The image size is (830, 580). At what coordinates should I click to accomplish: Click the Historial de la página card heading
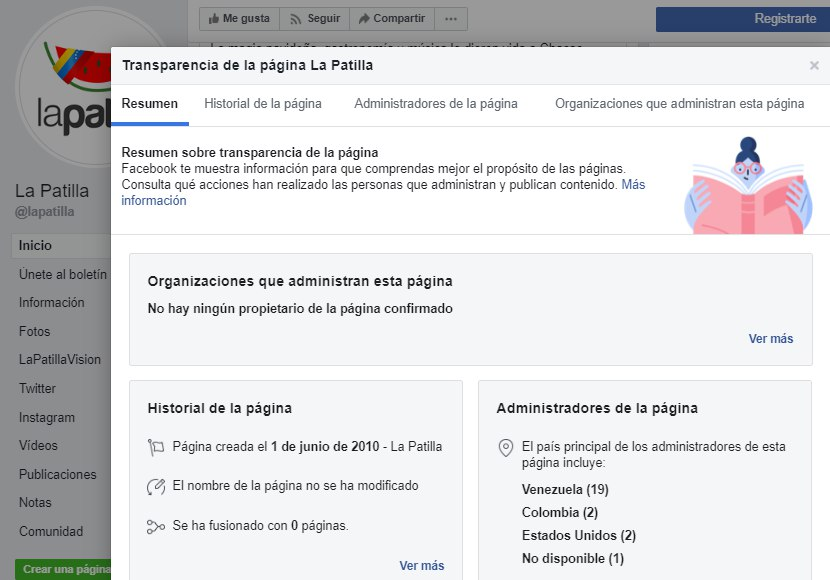[x=220, y=409]
